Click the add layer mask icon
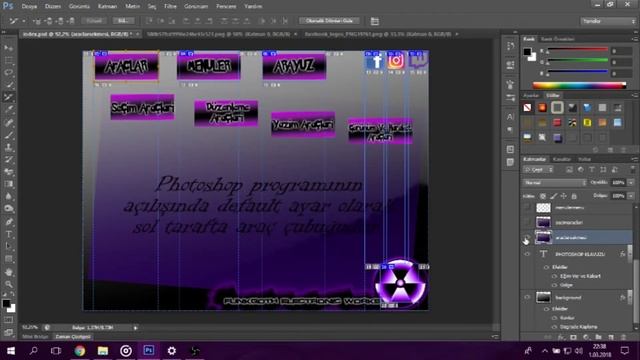 point(573,337)
